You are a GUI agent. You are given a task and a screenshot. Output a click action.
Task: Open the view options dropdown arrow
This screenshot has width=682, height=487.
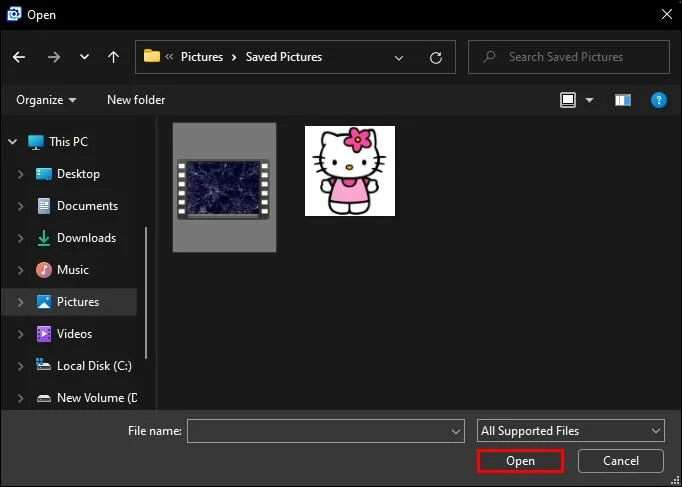[x=589, y=100]
